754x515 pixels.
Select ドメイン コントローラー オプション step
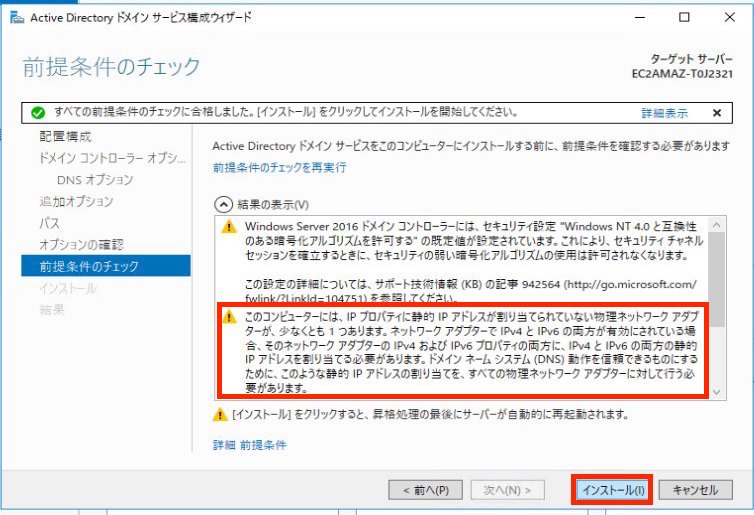tap(113, 158)
